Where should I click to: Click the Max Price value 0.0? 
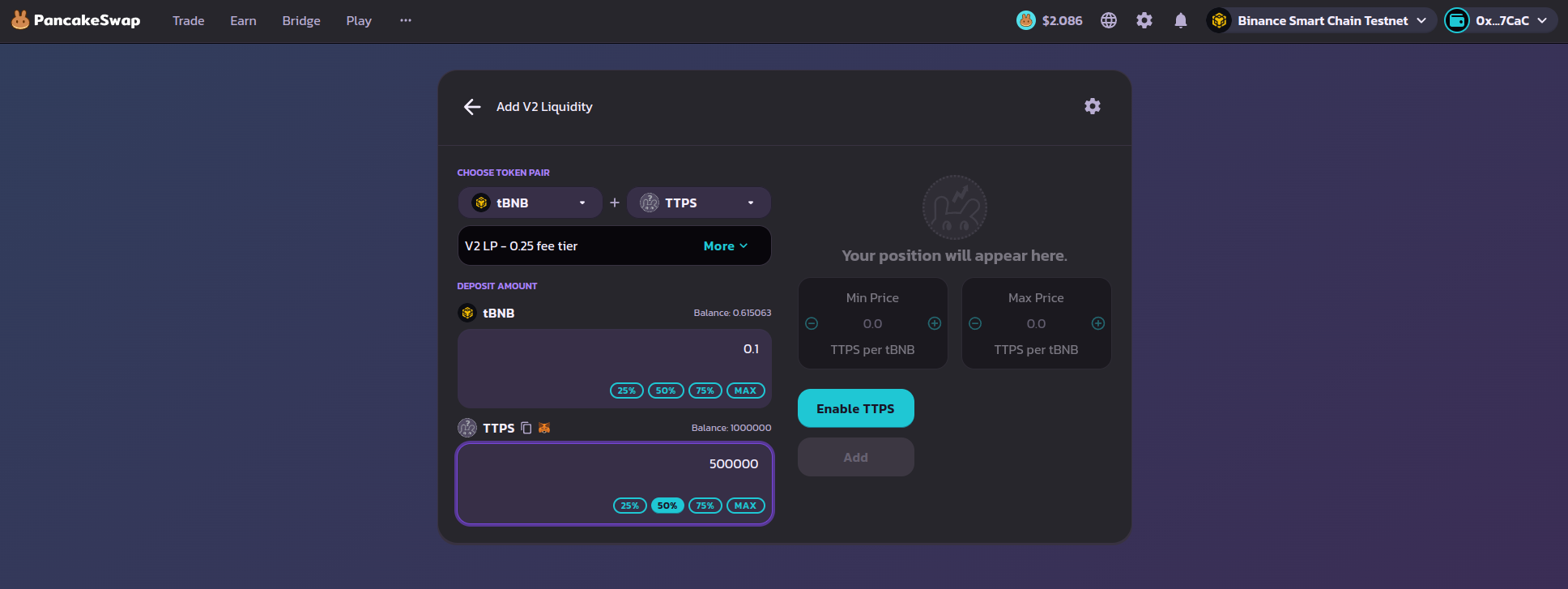click(1036, 324)
